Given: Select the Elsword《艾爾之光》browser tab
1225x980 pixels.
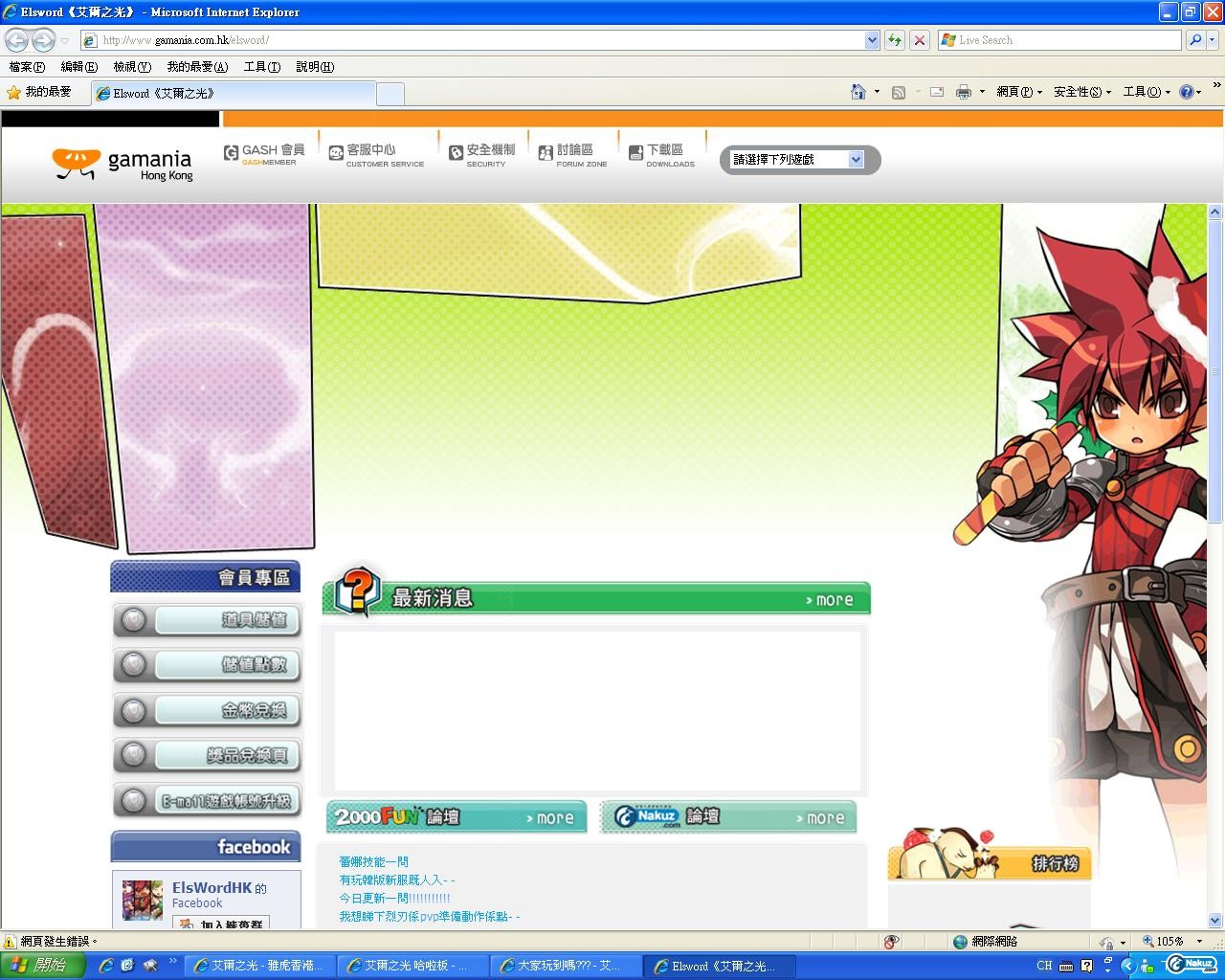Looking at the screenshot, I should click(x=234, y=94).
